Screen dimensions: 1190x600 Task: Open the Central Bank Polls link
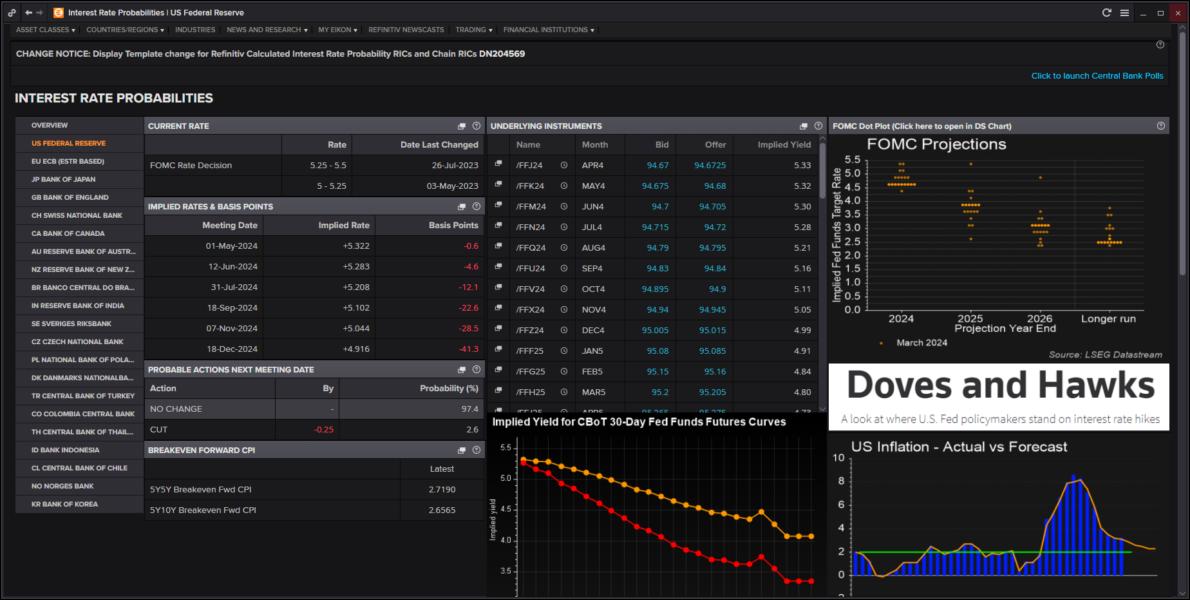pos(1096,75)
